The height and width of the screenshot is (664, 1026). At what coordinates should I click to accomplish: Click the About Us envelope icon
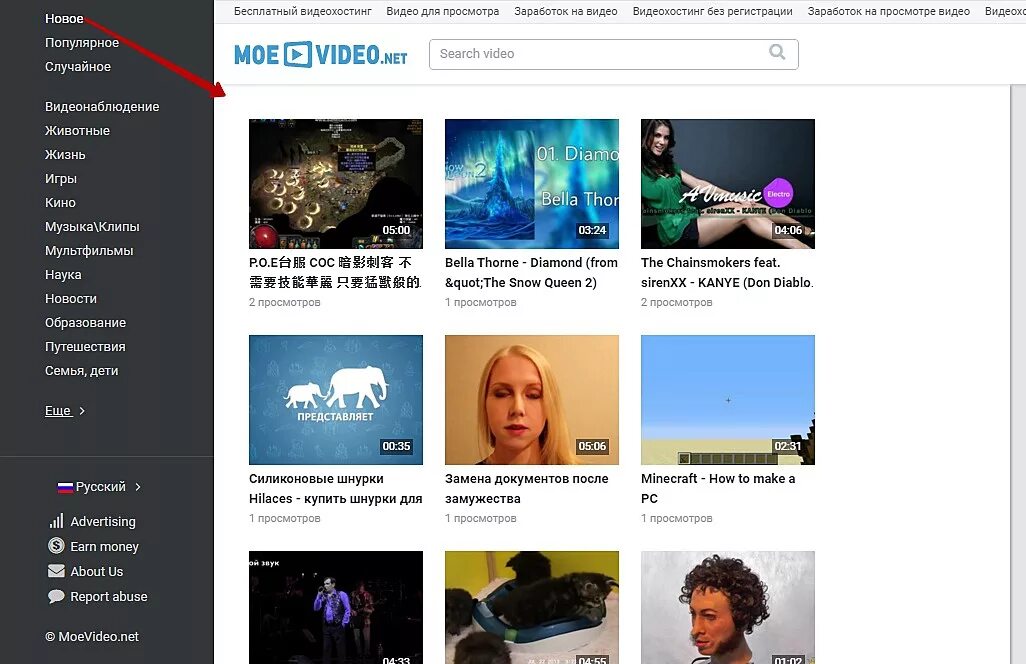click(56, 571)
